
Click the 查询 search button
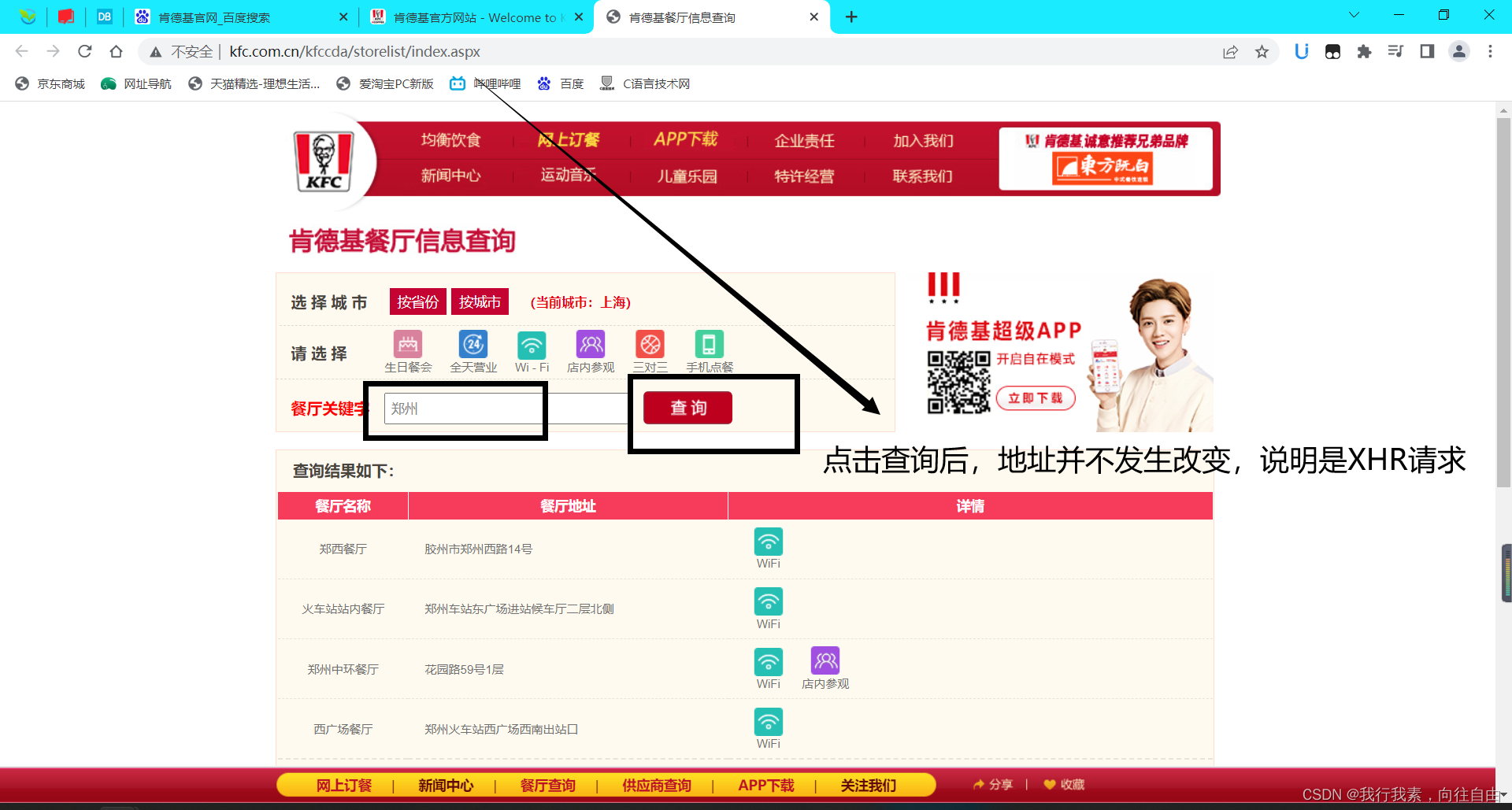coord(688,408)
